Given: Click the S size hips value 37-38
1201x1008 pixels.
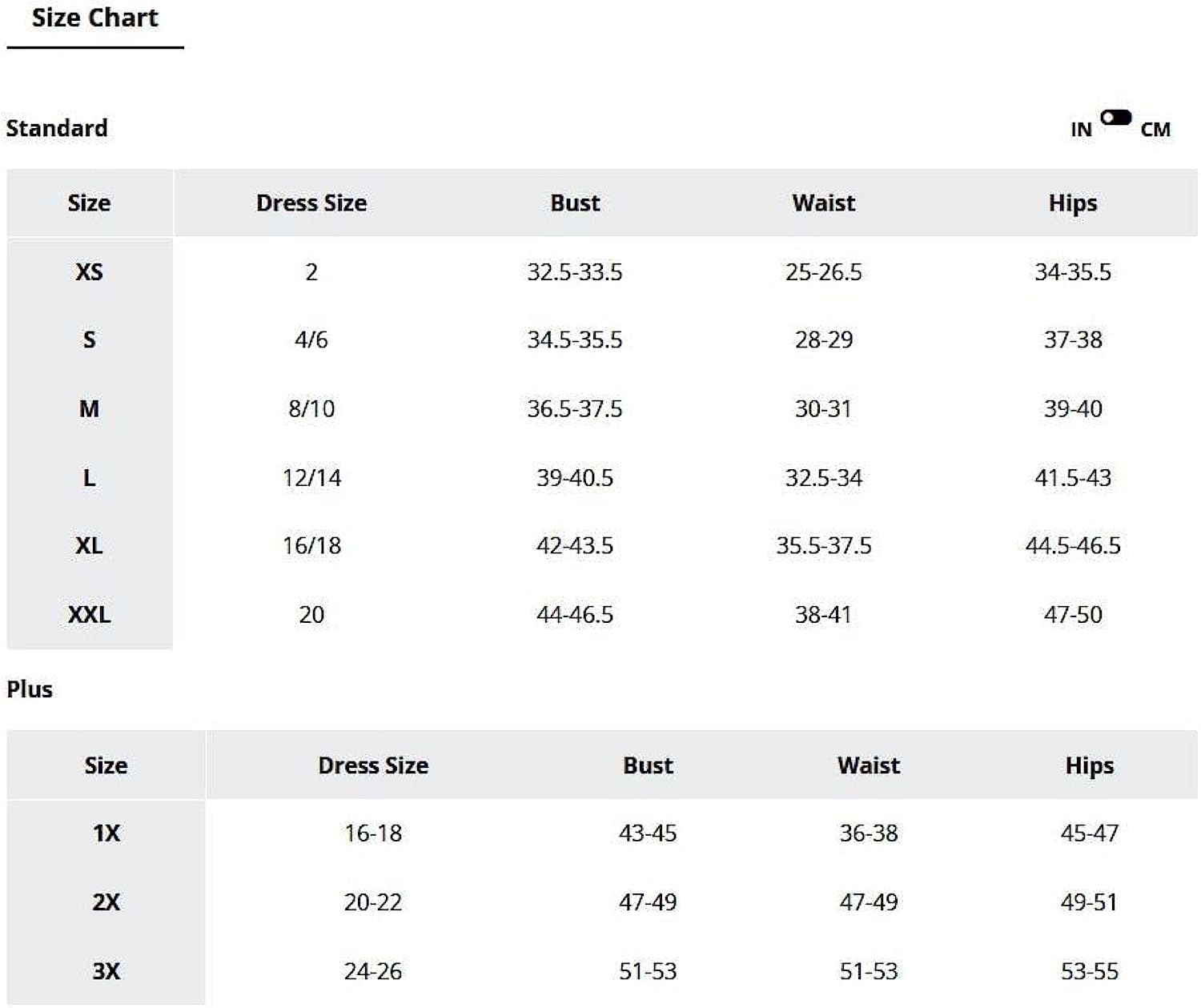Looking at the screenshot, I should click(1073, 339).
